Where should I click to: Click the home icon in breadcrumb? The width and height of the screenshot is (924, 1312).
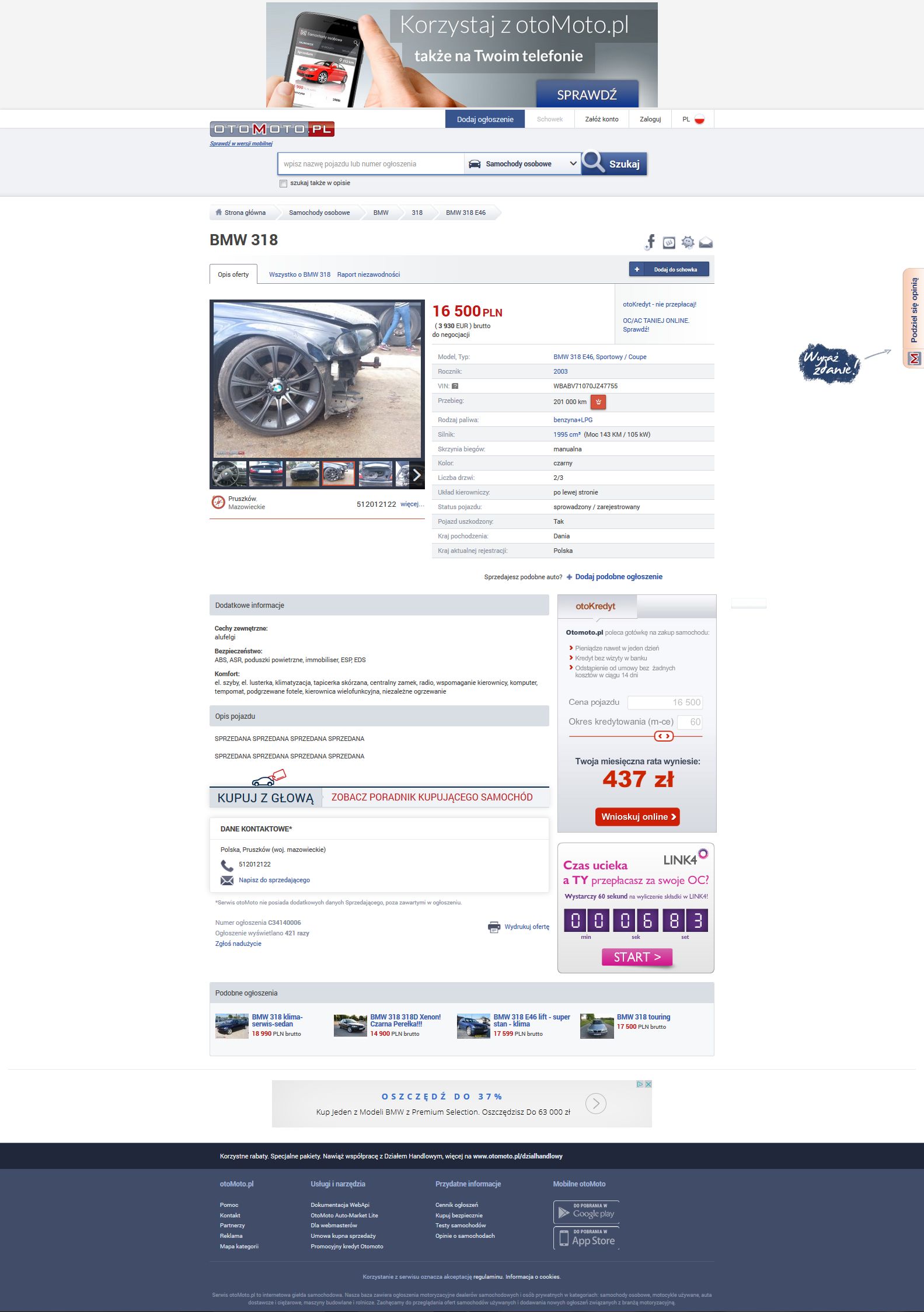(x=219, y=213)
